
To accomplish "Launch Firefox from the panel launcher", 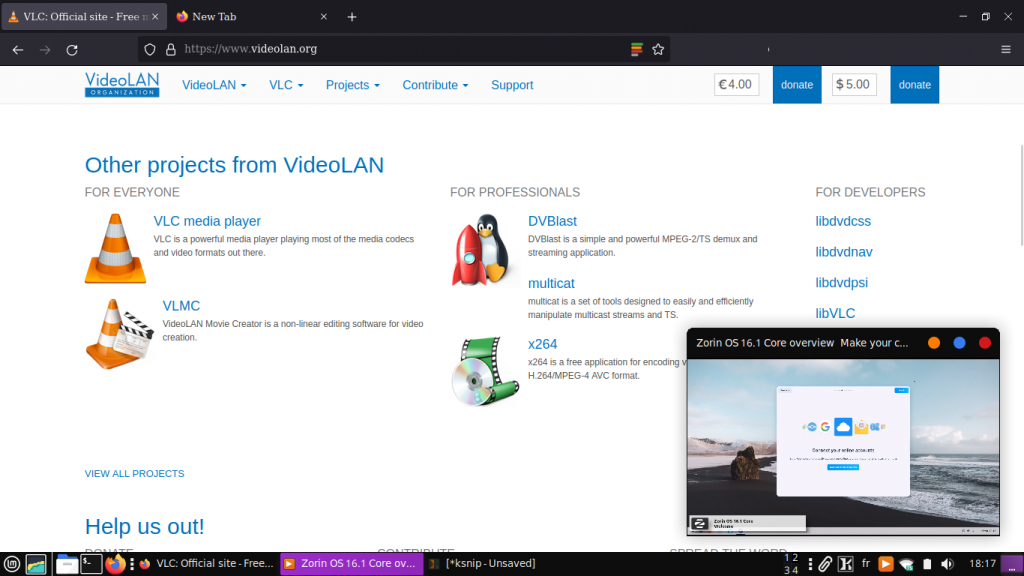I will (x=115, y=564).
